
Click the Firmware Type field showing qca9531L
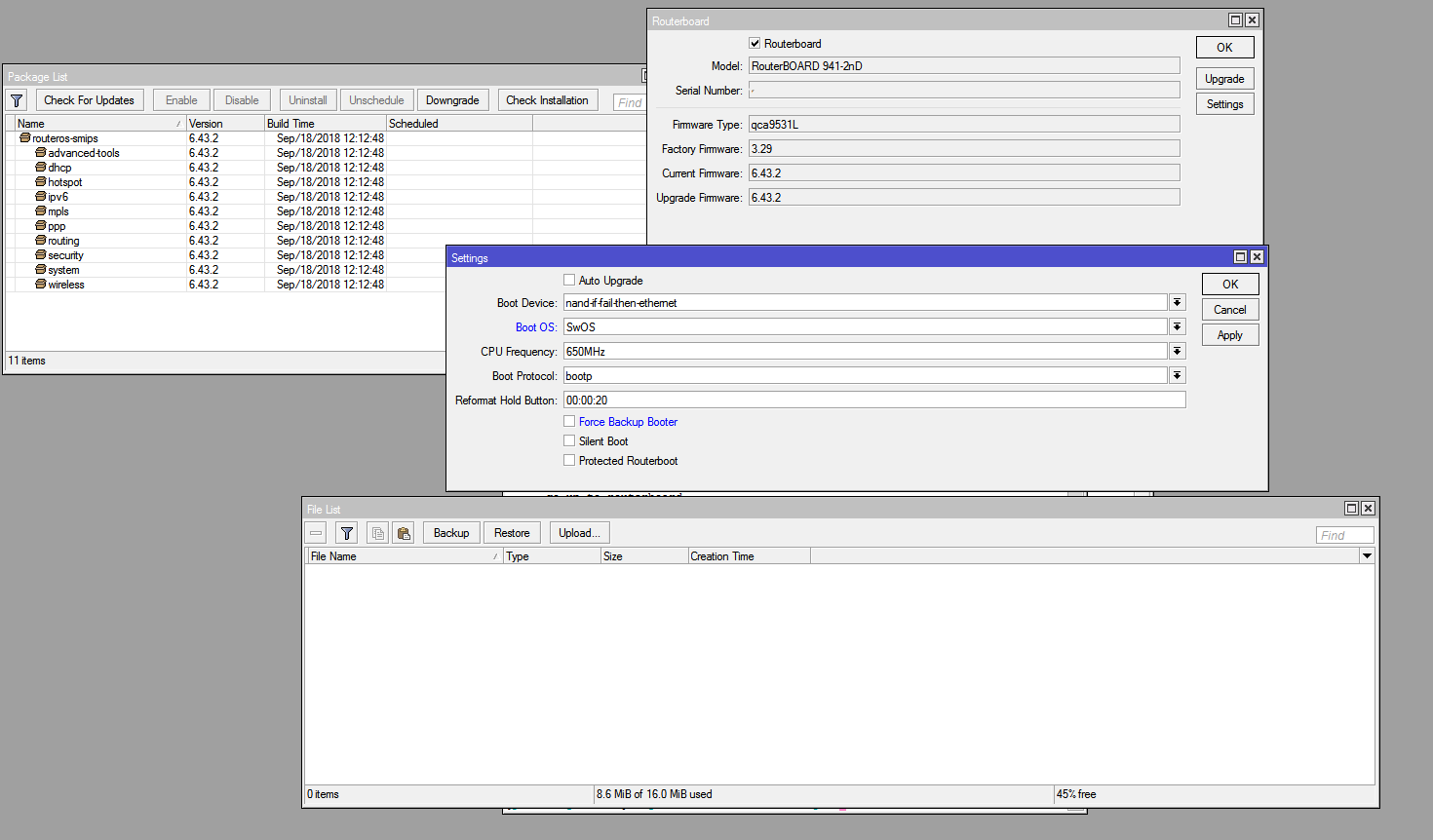pos(964,125)
